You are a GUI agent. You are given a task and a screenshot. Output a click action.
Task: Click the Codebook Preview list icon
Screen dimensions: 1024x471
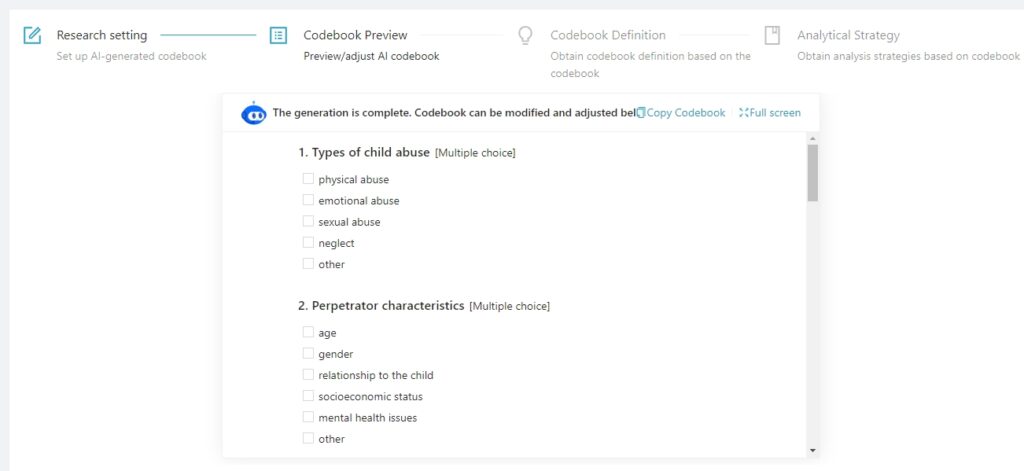click(278, 35)
